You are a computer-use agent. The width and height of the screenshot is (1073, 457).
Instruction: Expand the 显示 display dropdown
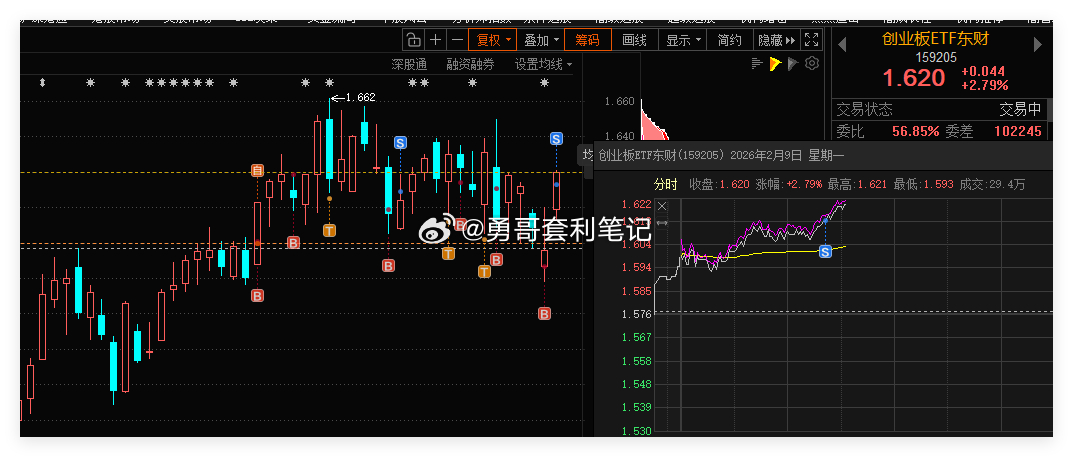(x=682, y=40)
